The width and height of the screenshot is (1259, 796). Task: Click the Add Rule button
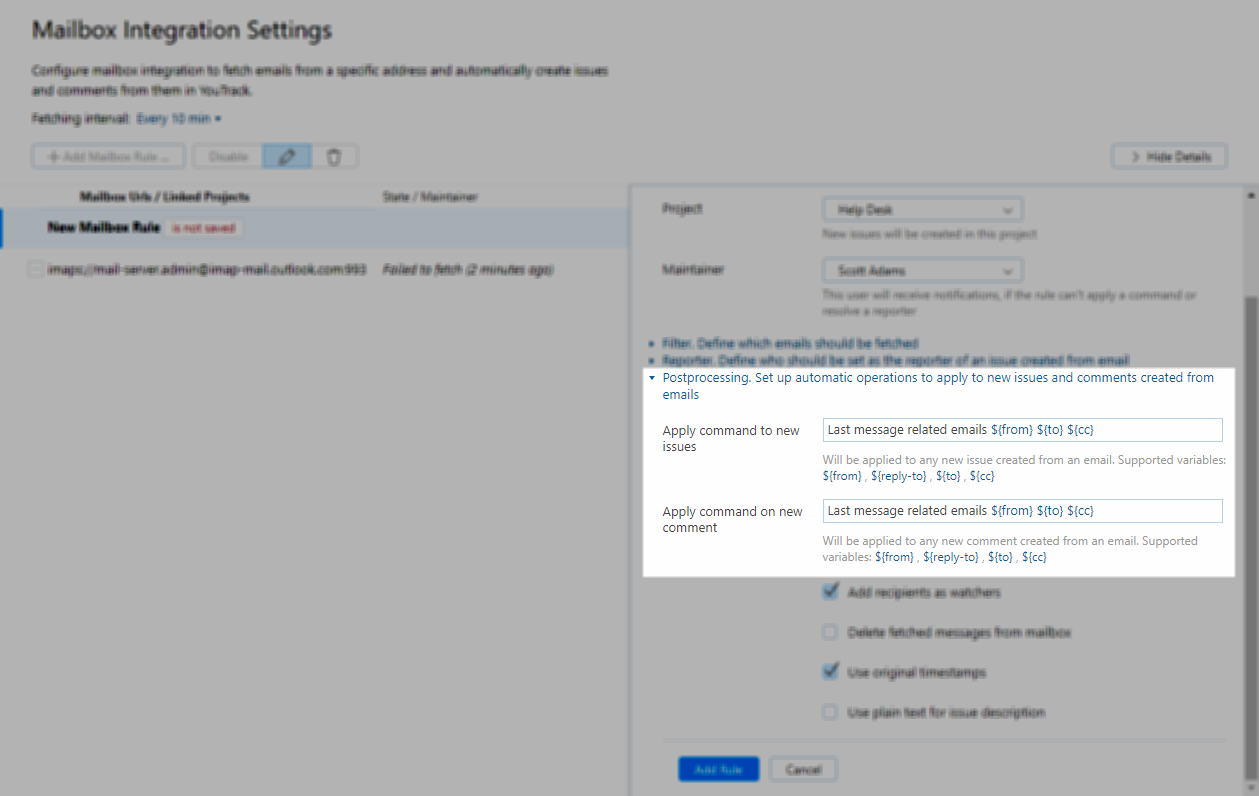[x=718, y=769]
